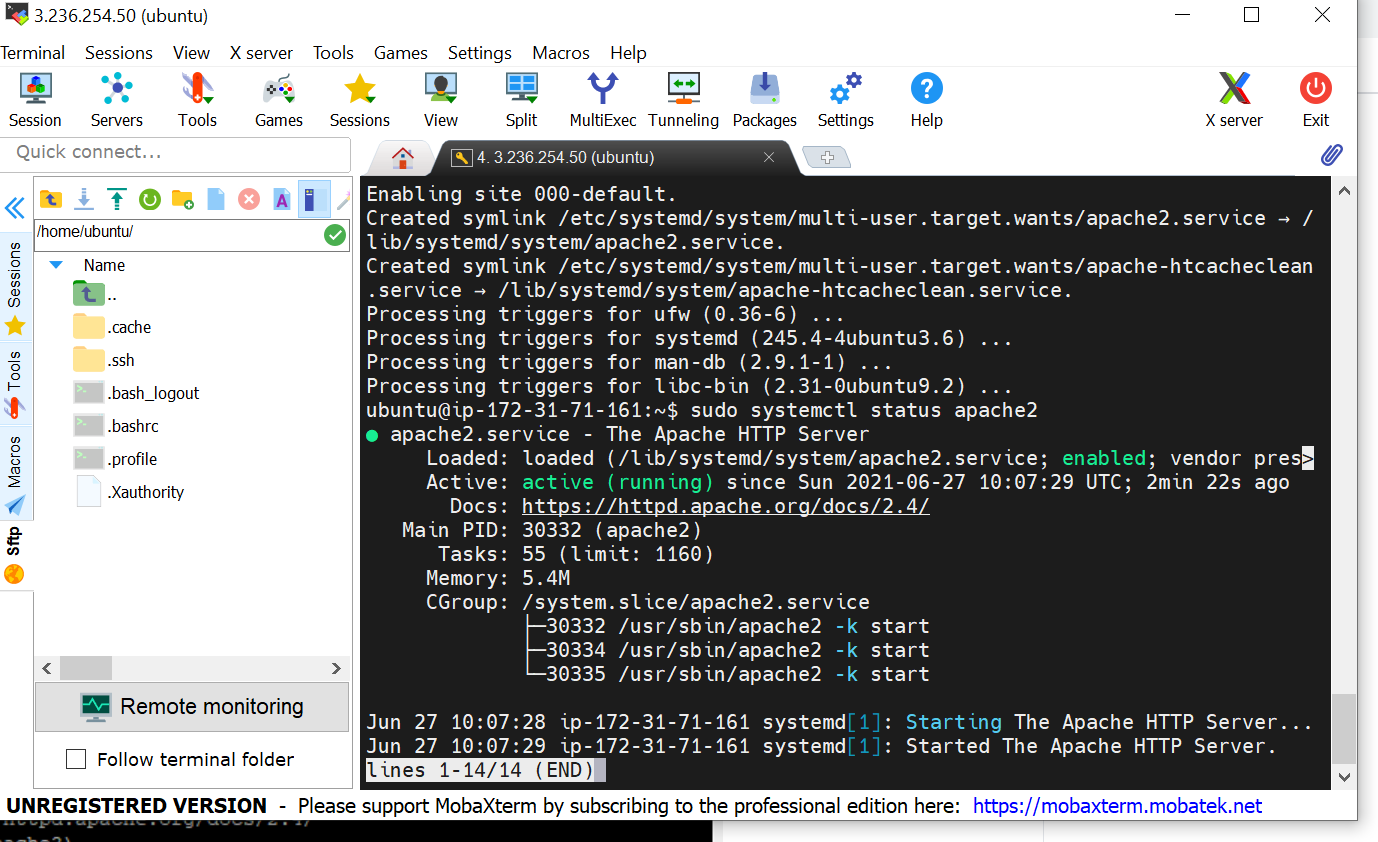Start the X server
Screen dimensions: 1378x842
[x=1234, y=99]
